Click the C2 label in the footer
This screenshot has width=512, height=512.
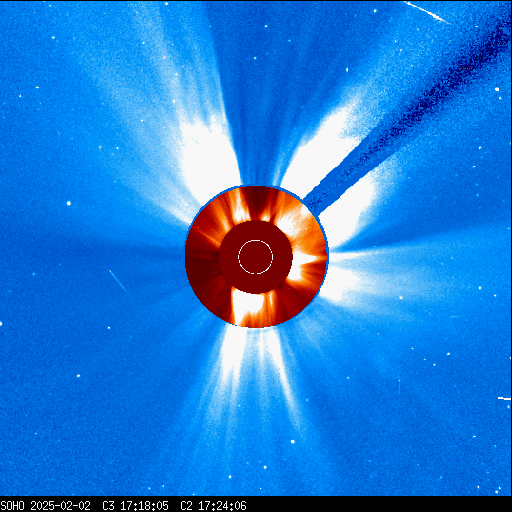(186, 506)
